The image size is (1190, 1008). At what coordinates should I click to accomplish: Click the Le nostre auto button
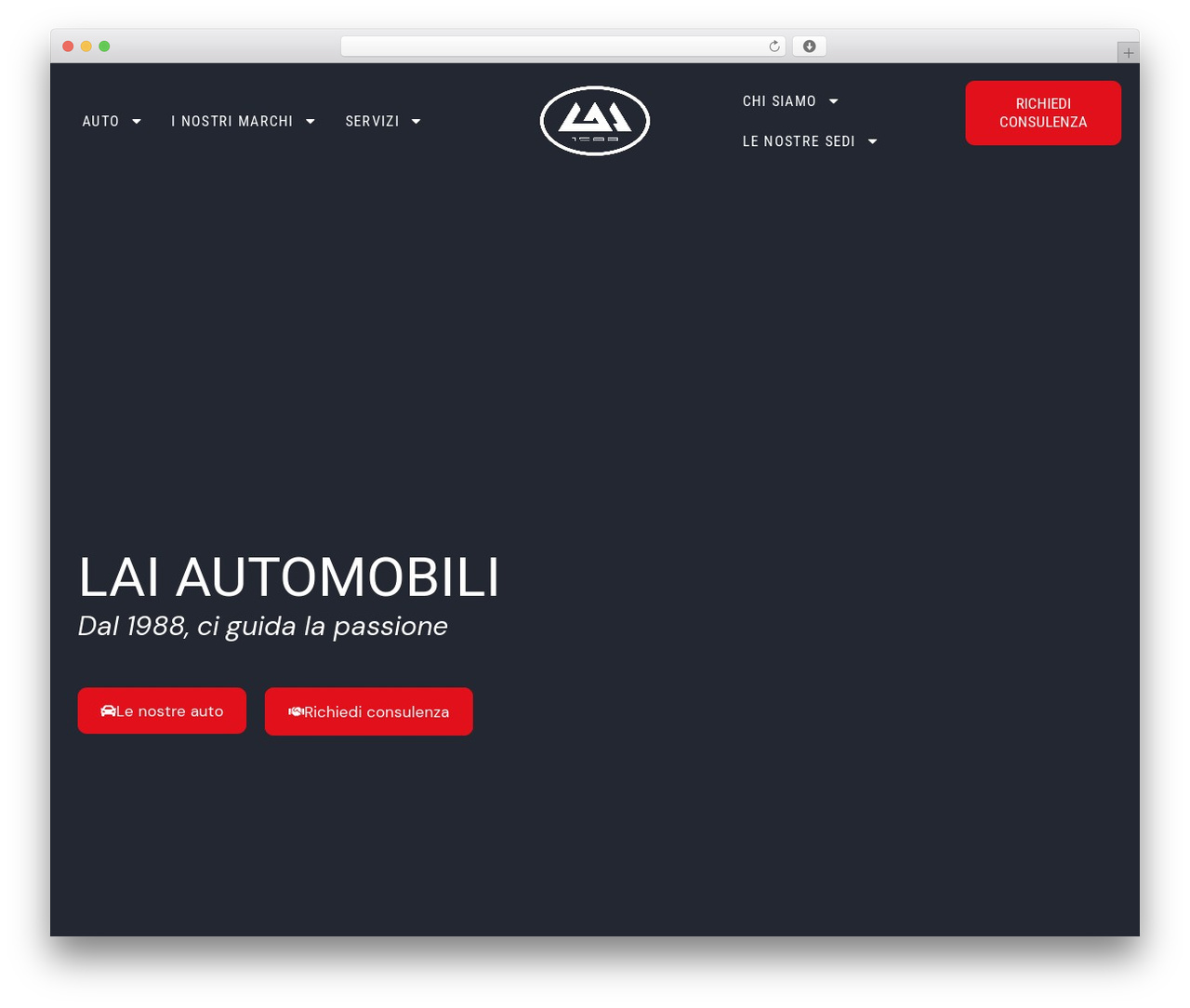pyautogui.click(x=162, y=710)
